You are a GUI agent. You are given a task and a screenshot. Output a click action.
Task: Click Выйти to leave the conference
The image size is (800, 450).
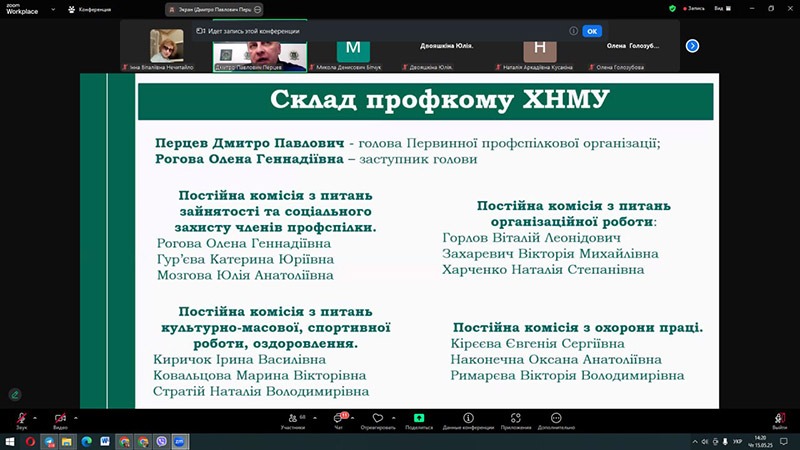click(779, 419)
